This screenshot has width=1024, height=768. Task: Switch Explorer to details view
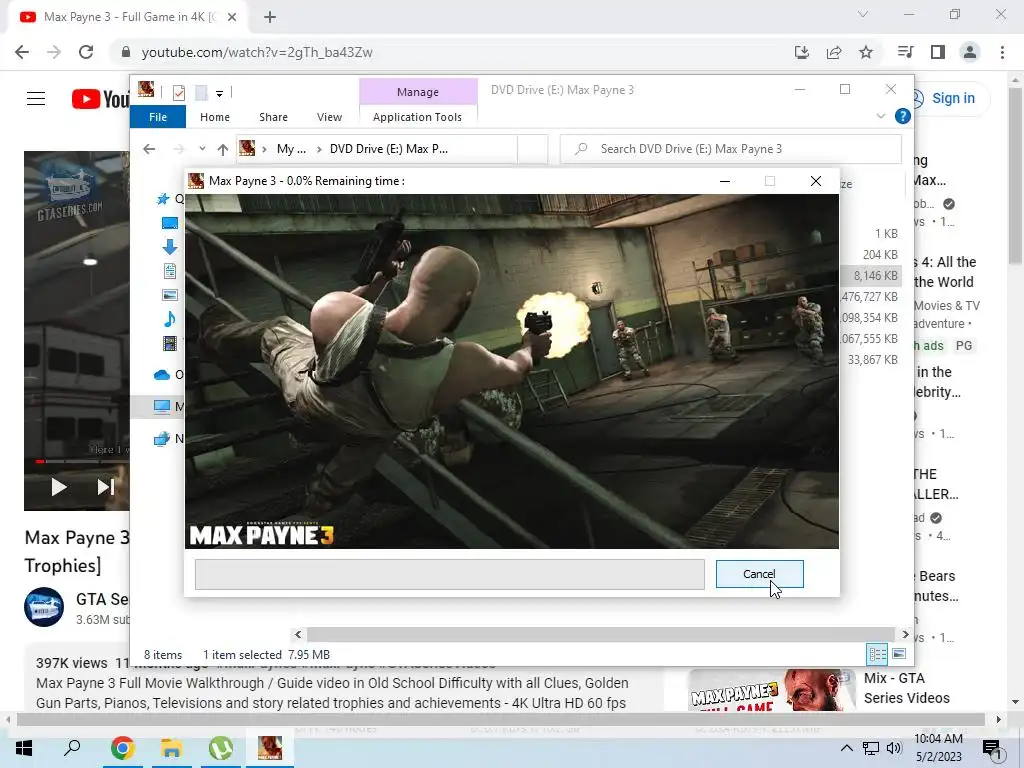click(877, 654)
